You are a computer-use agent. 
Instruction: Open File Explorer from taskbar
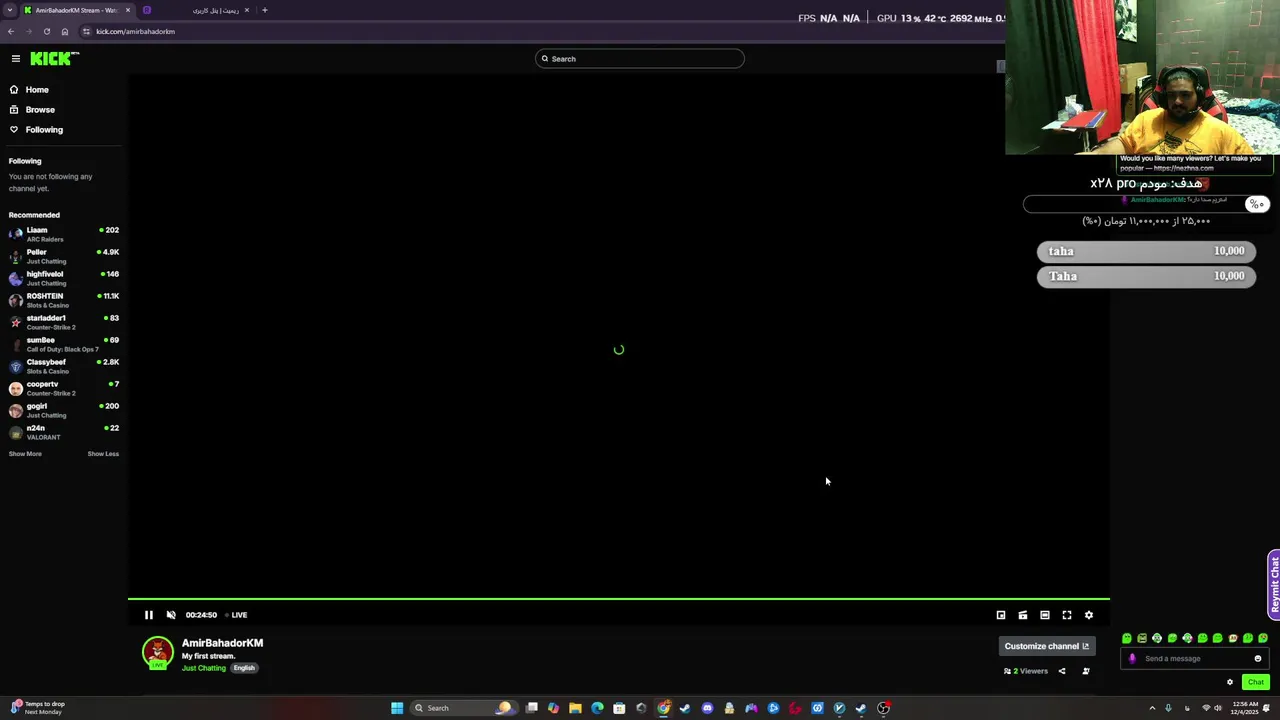coord(575,708)
